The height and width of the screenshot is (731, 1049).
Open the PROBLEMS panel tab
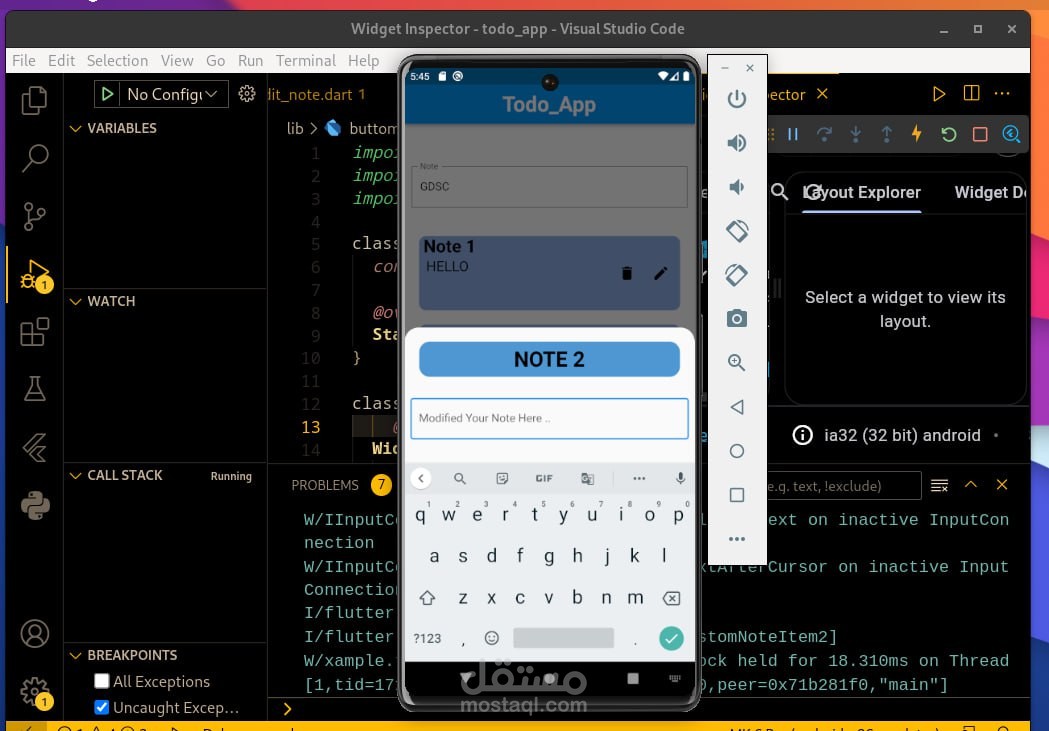[x=325, y=486]
